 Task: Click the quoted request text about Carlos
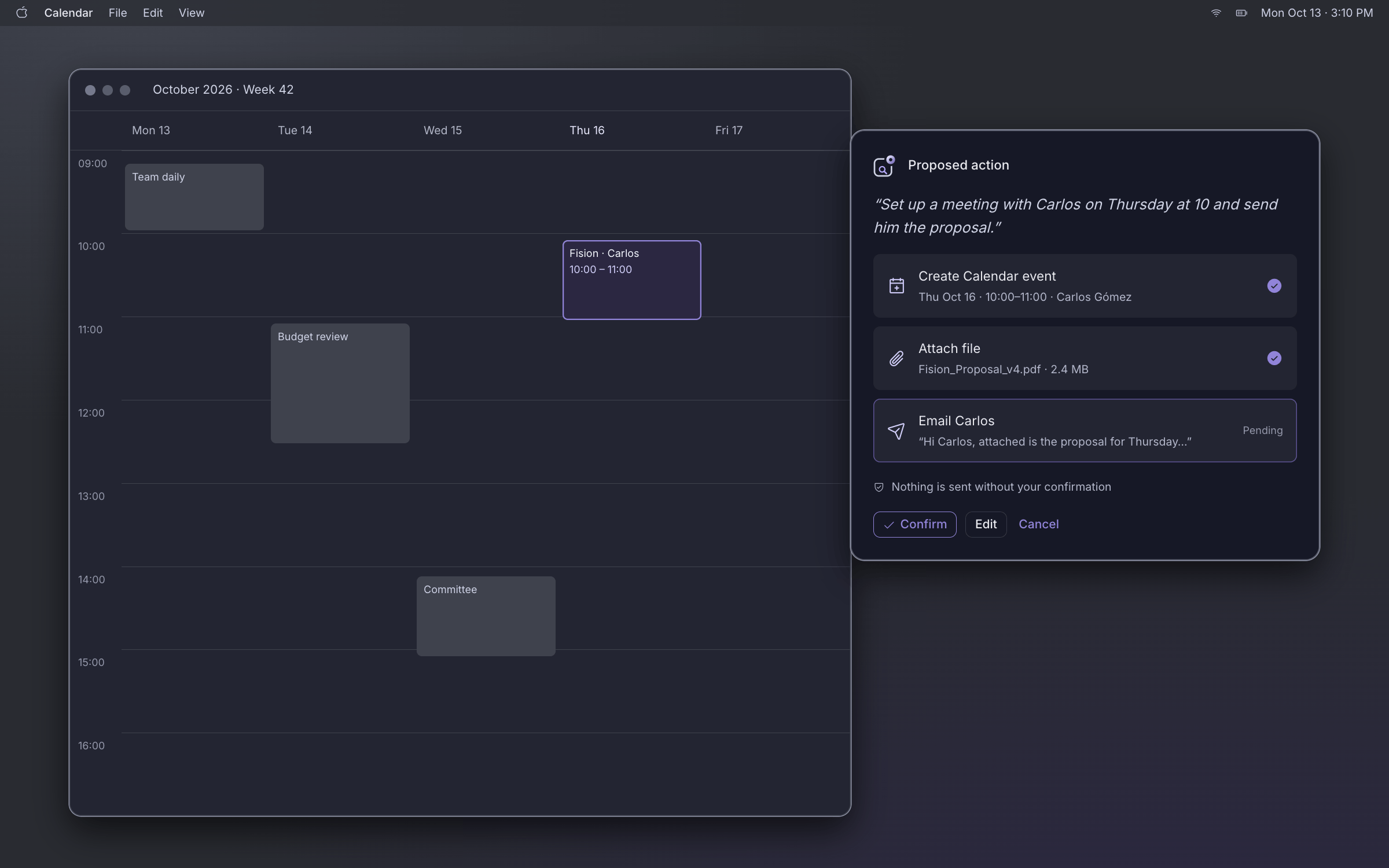[x=1075, y=216]
